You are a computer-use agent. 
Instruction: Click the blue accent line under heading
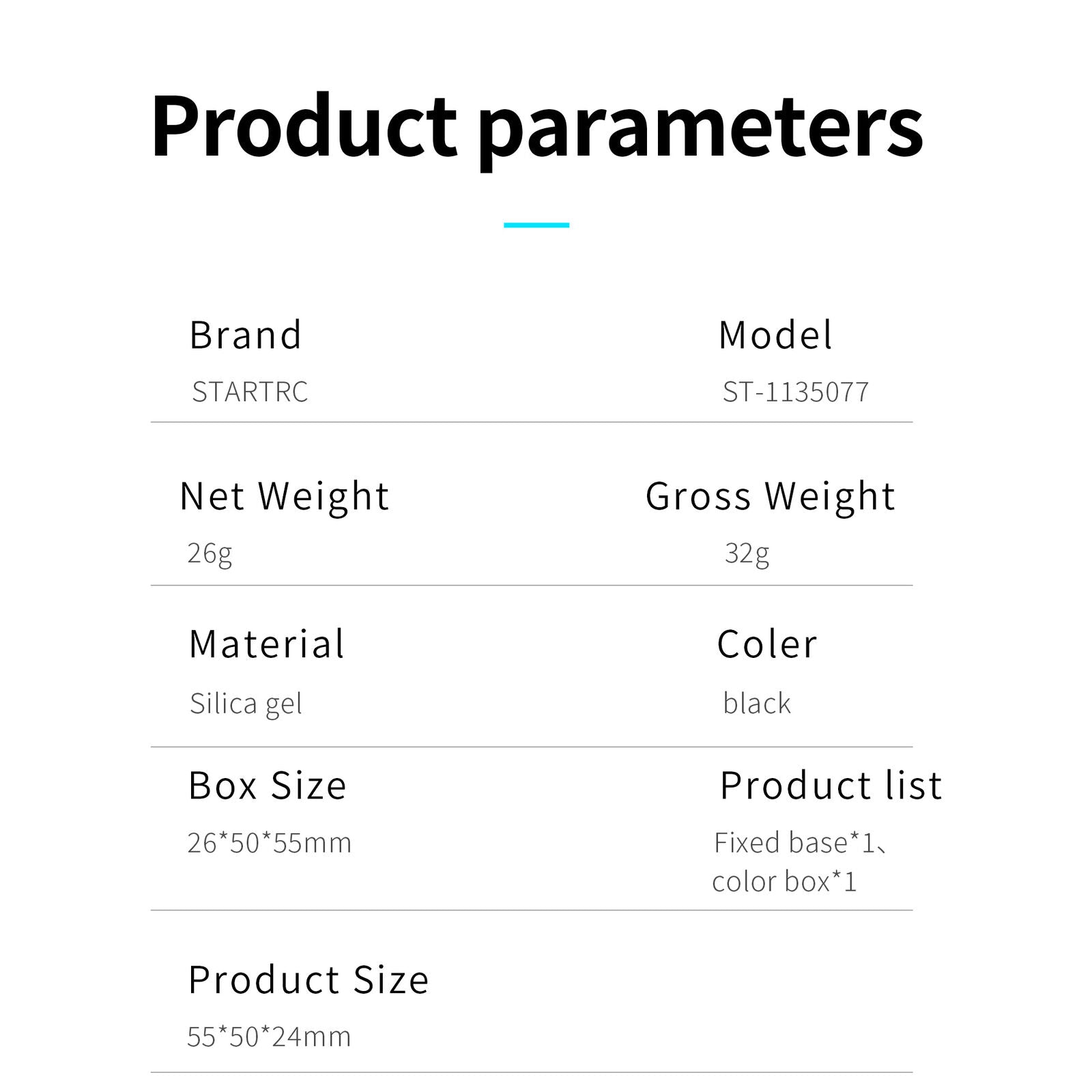(536, 225)
